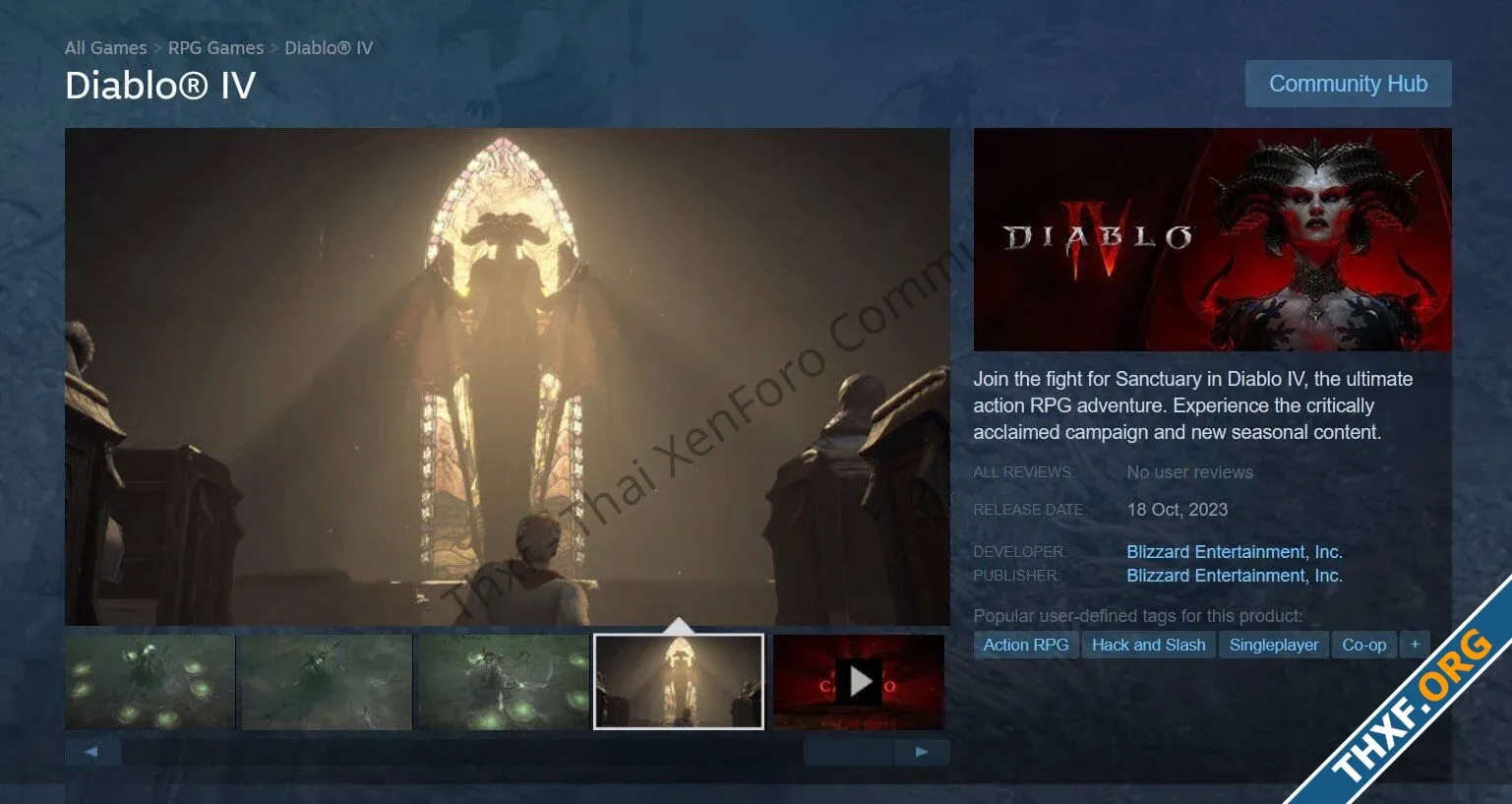The width and height of the screenshot is (1512, 804).
Task: Select the second gameplay screenshot thumbnail
Action: click(326, 681)
